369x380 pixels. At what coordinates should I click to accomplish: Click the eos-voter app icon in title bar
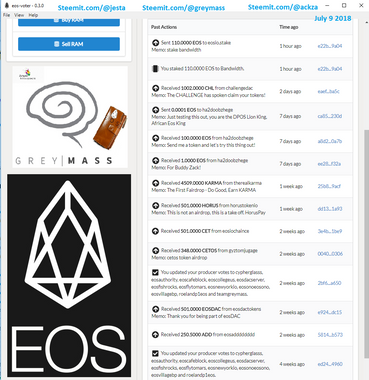pyautogui.click(x=6, y=6)
